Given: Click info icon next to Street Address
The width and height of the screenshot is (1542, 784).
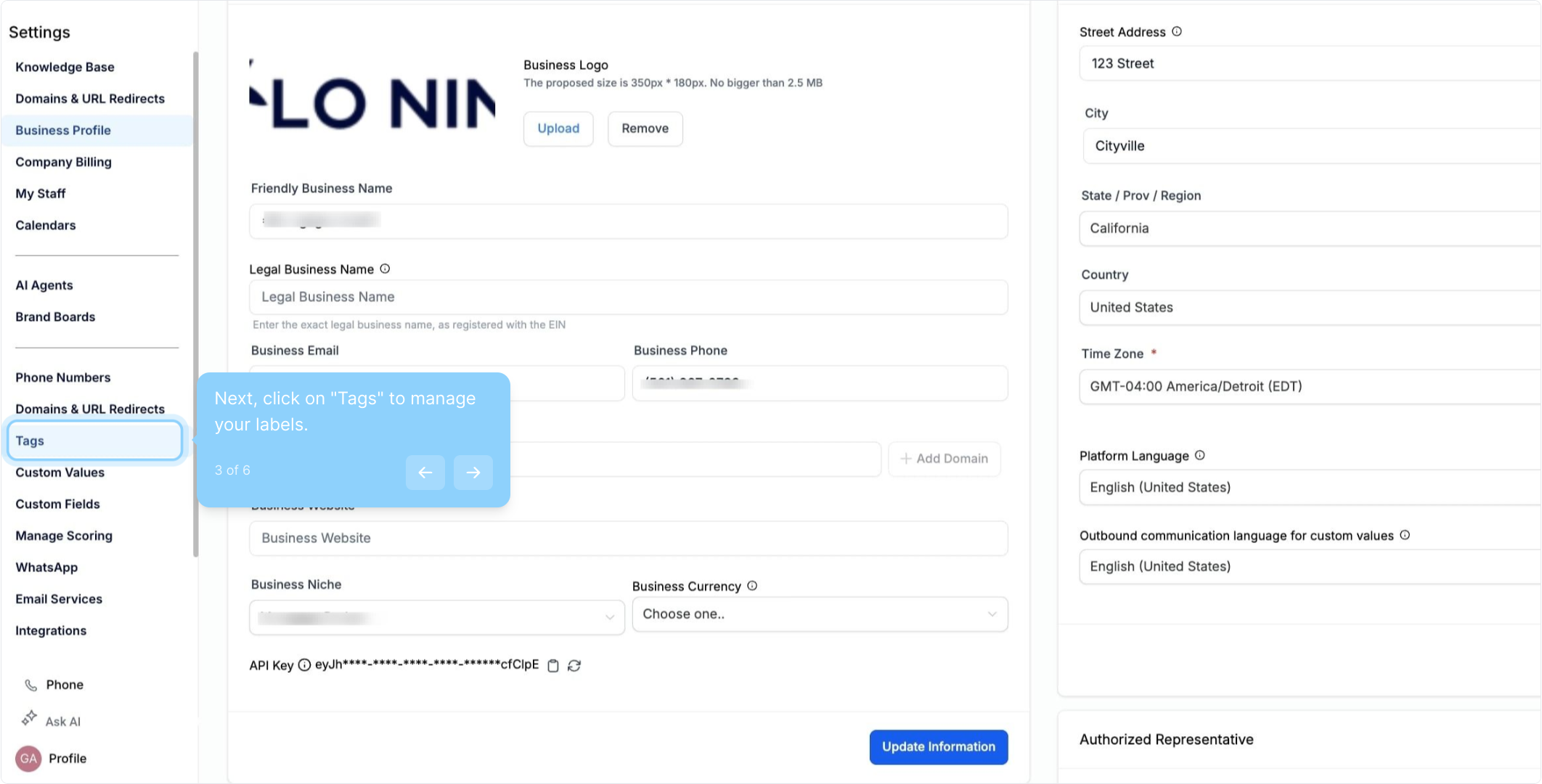Looking at the screenshot, I should [1177, 31].
